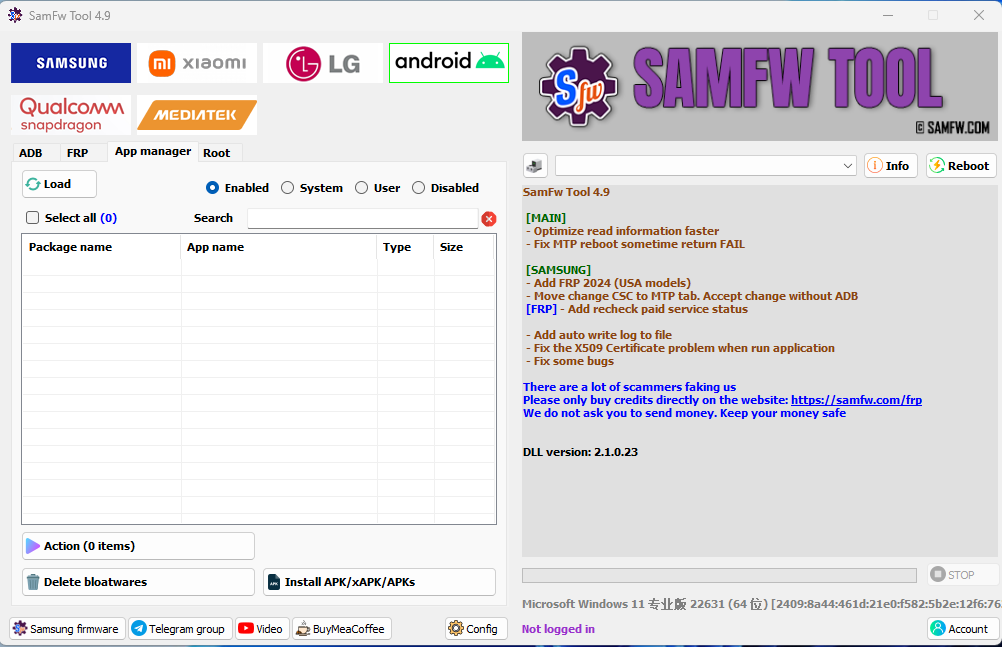The image size is (1002, 647).
Task: Click the Reboot button
Action: tap(960, 166)
